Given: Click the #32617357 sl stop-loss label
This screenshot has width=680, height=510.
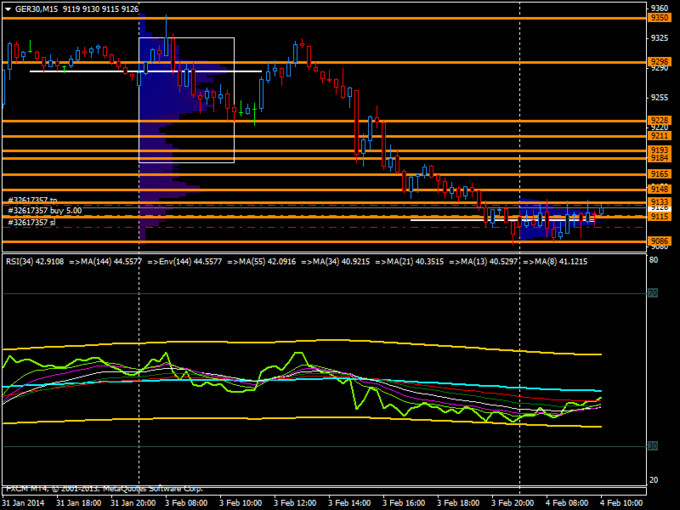Looking at the screenshot, I should click(x=33, y=223).
